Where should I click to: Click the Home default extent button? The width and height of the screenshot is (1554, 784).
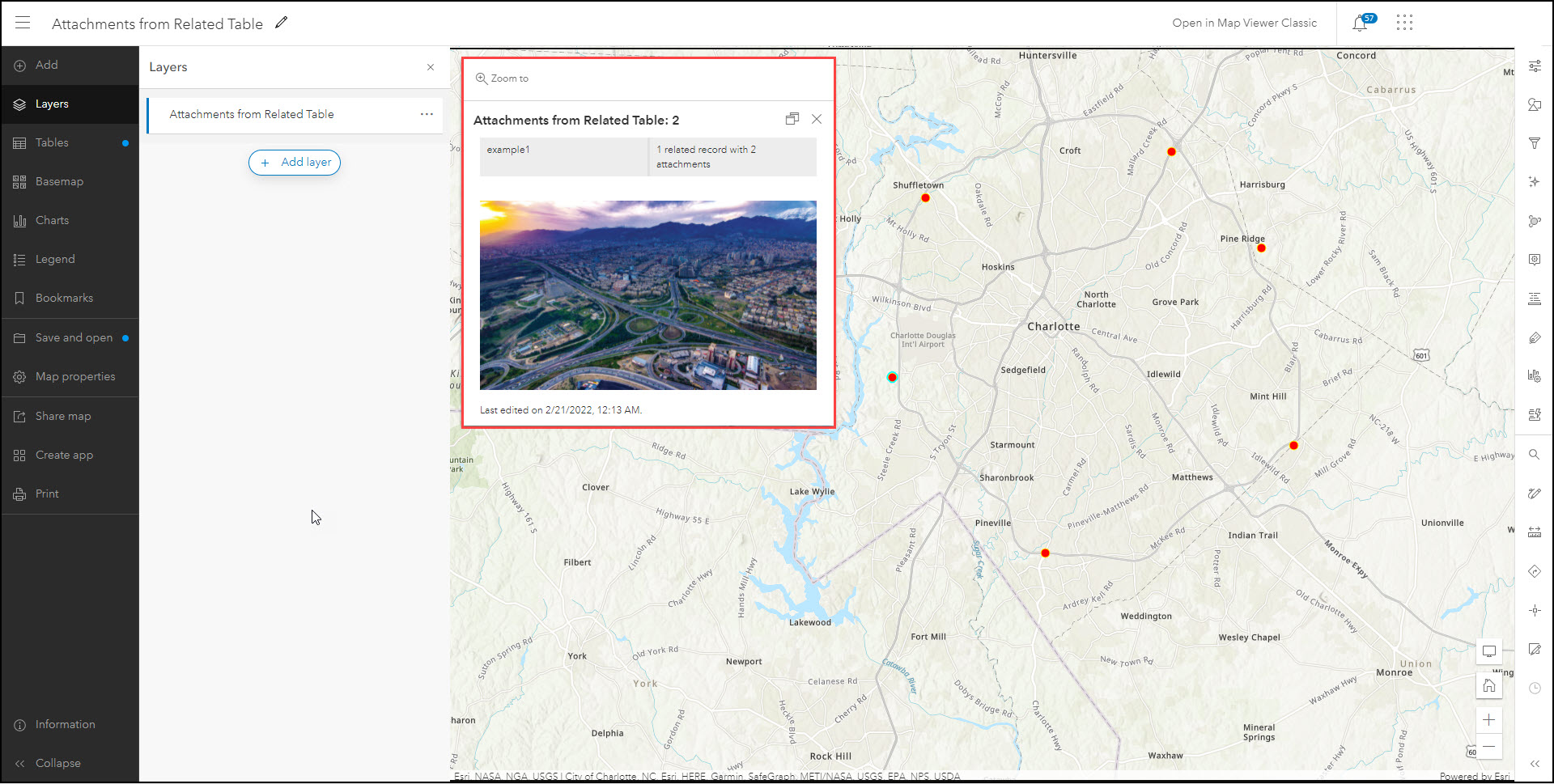[1488, 686]
